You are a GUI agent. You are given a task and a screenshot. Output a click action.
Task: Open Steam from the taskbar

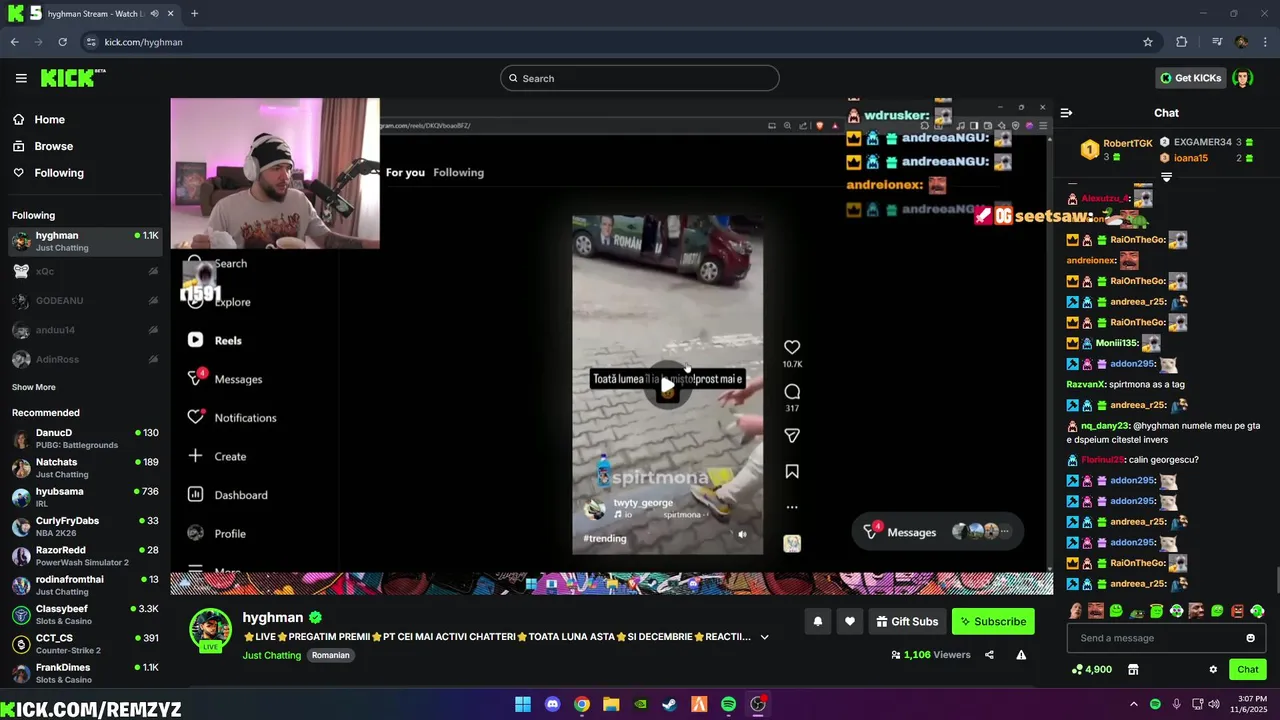[x=669, y=704]
